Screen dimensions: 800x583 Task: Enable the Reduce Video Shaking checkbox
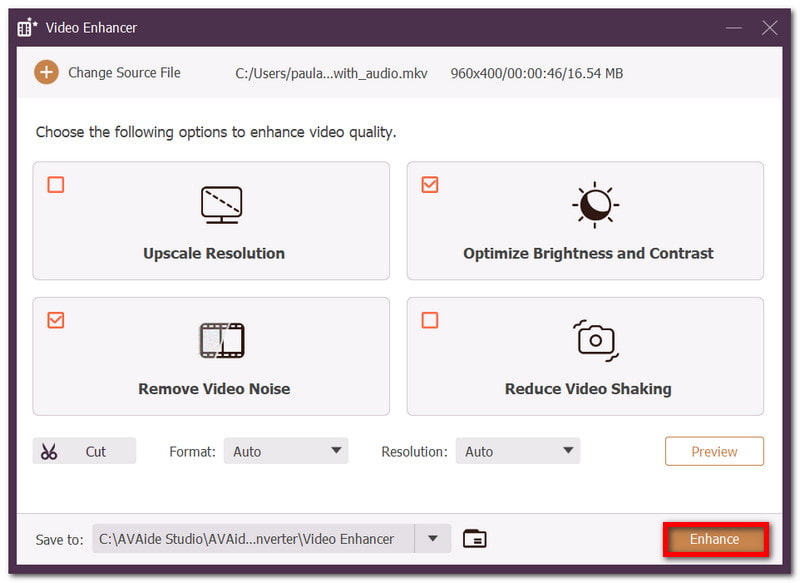pyautogui.click(x=430, y=320)
